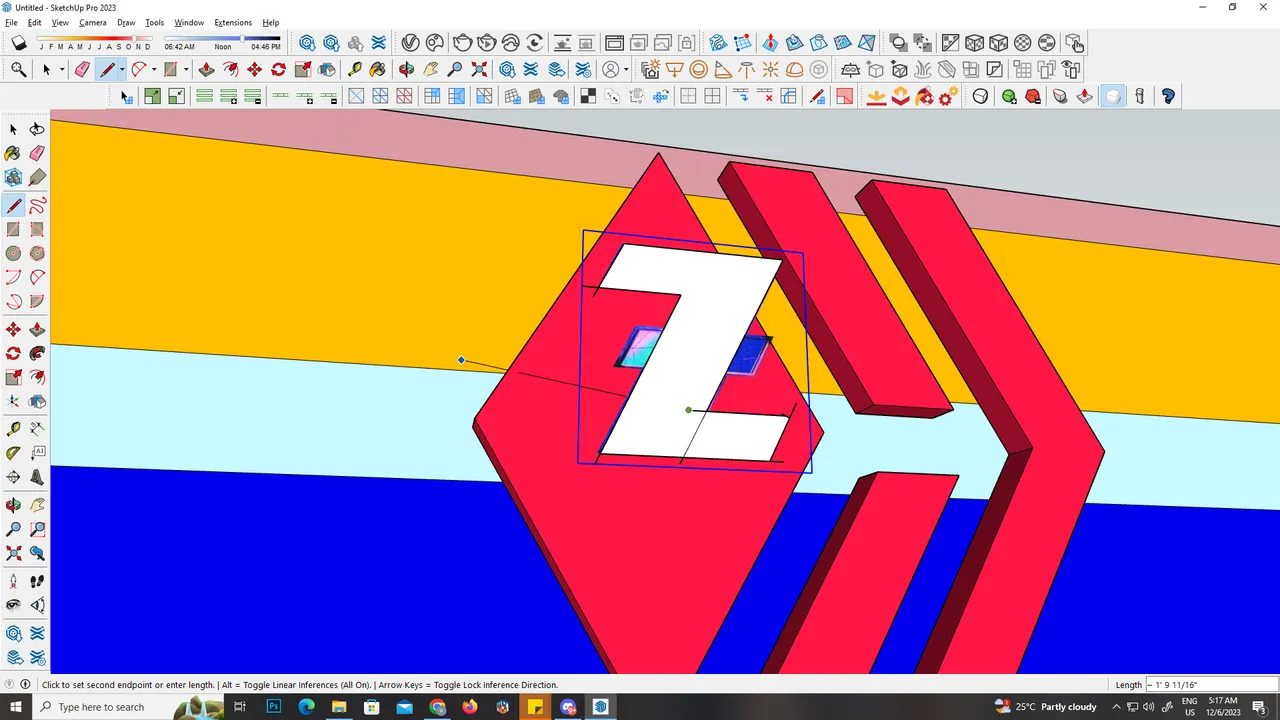Open the notifications center icon
This screenshot has height=720, width=1280.
pyautogui.click(x=1259, y=707)
